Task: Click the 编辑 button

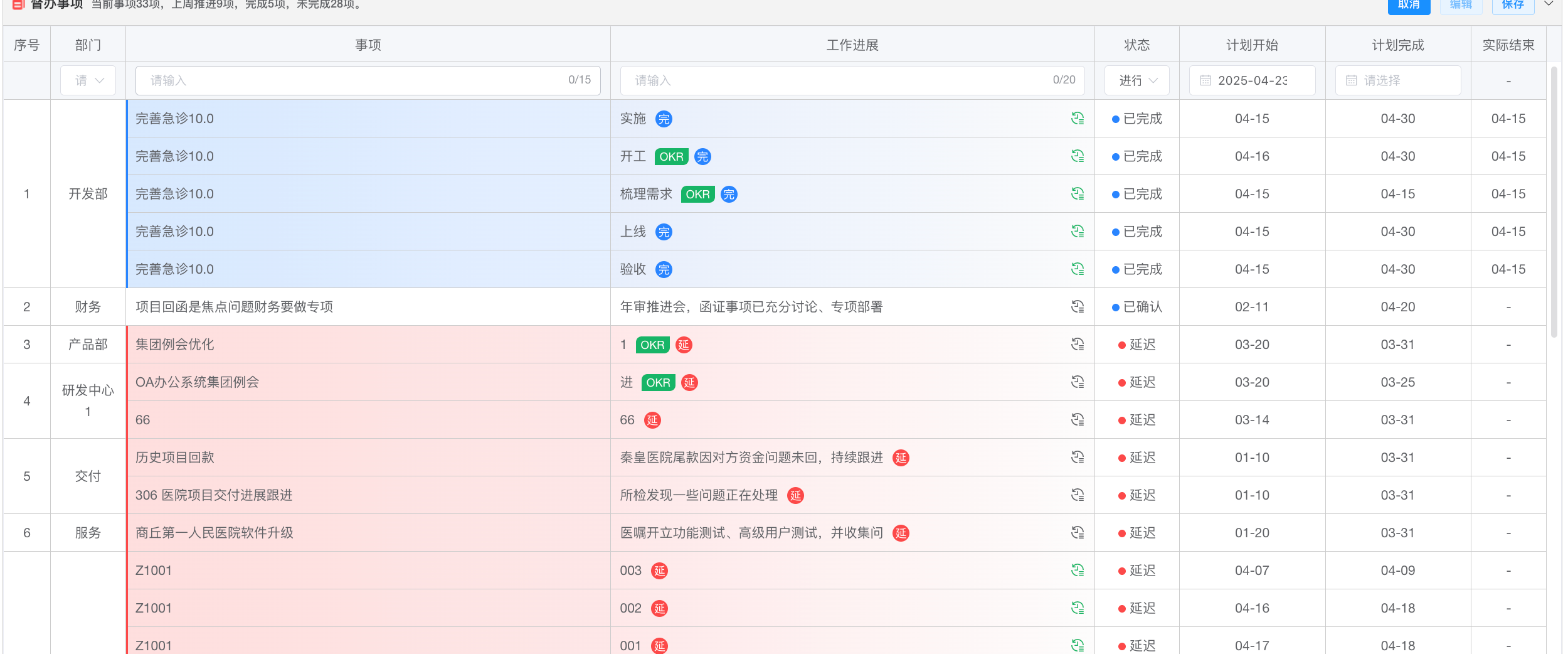Action: pos(1461,5)
